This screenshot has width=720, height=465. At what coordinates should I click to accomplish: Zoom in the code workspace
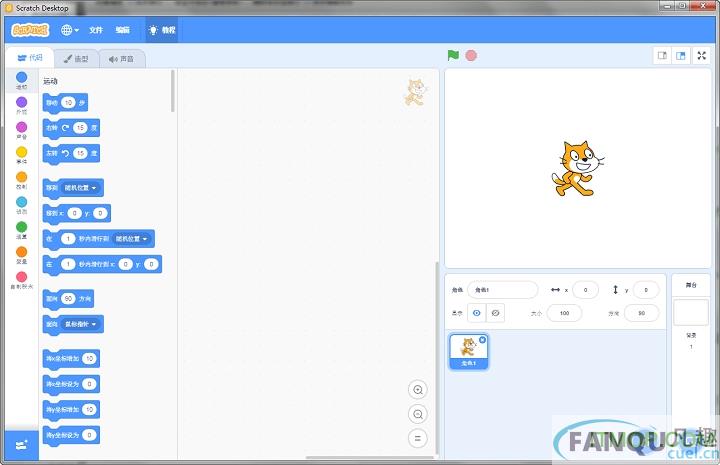pyautogui.click(x=418, y=390)
